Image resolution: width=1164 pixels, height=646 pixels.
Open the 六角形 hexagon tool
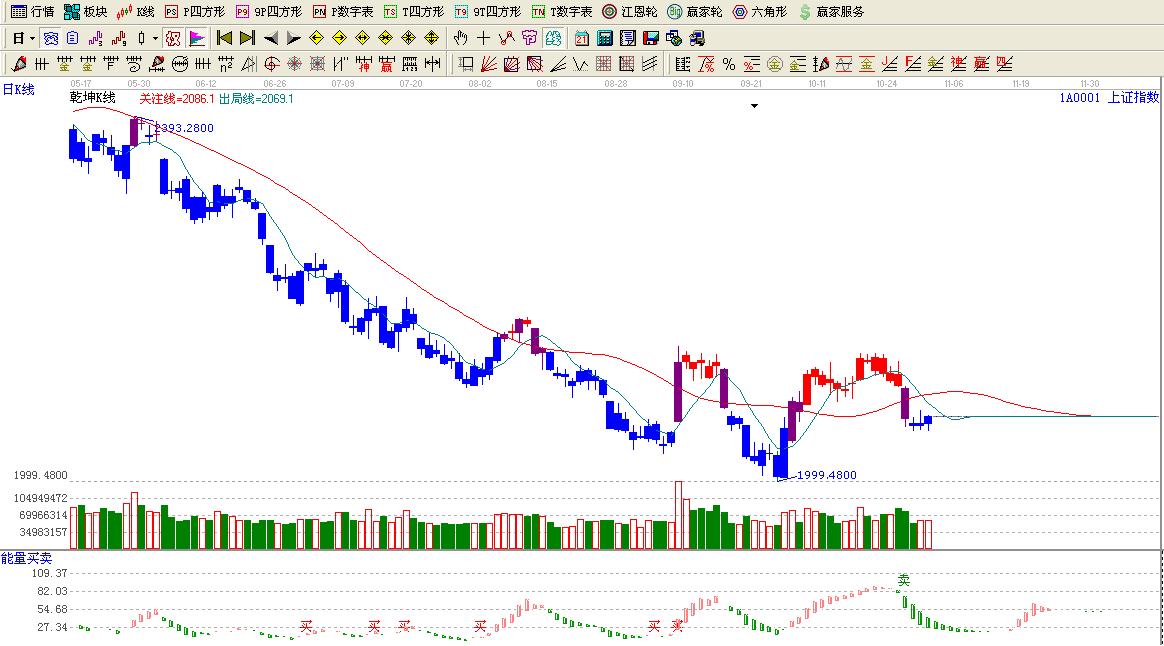coord(759,12)
